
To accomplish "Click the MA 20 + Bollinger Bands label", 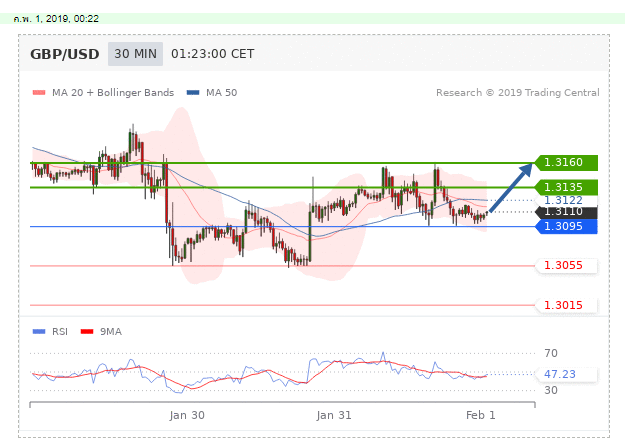I will coord(113,93).
